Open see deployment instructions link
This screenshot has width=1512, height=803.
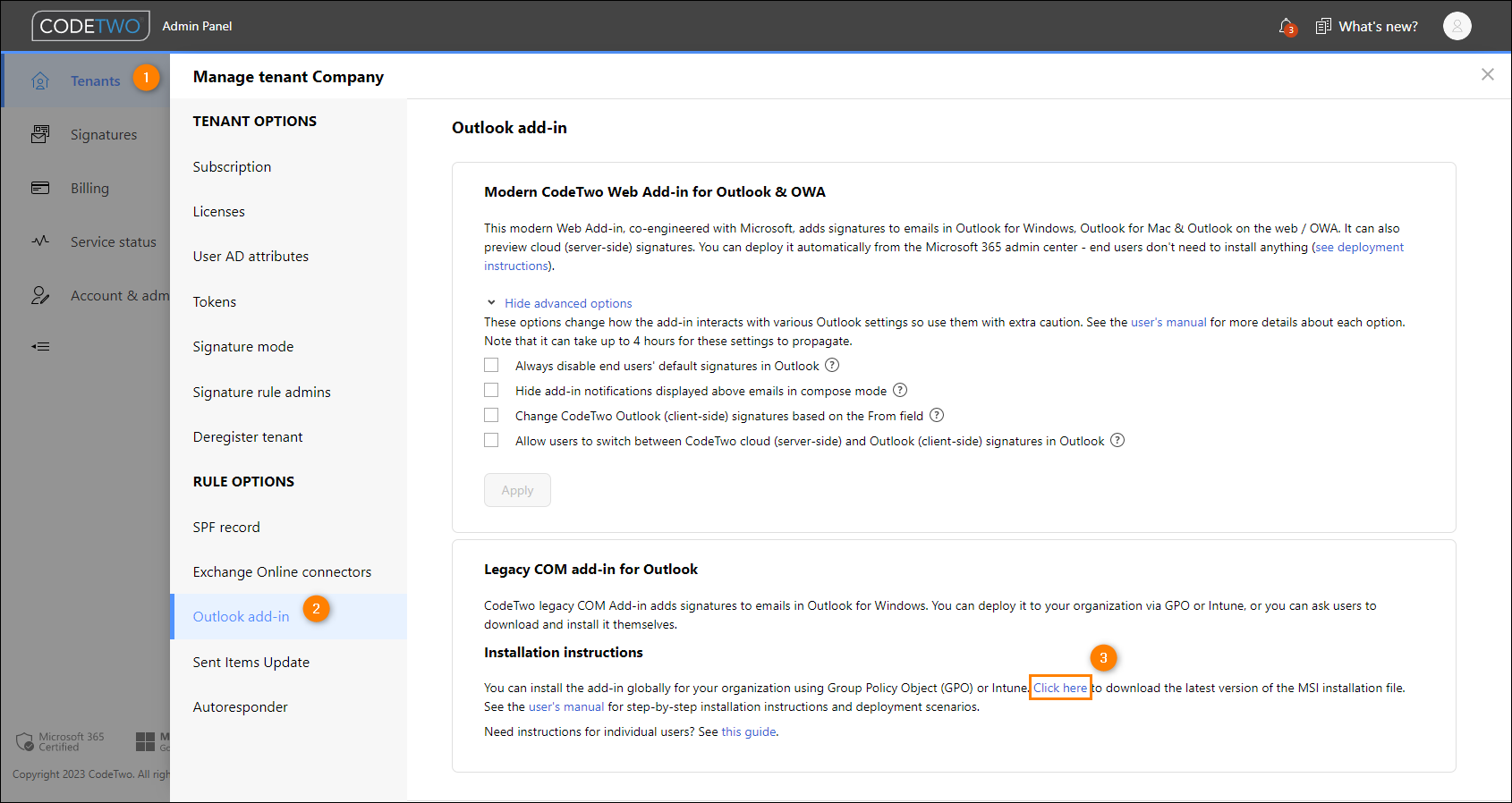coord(1360,247)
